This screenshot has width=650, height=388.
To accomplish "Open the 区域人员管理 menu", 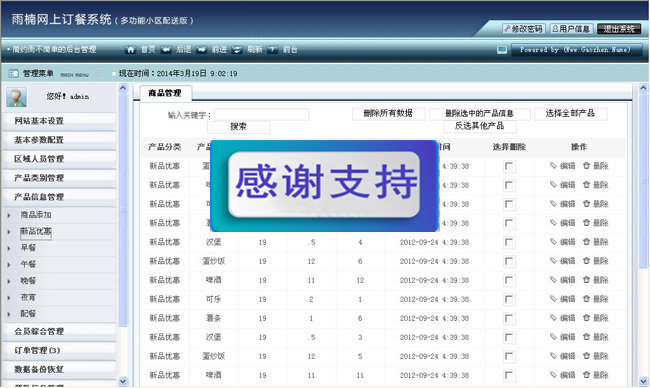I will tap(59, 159).
